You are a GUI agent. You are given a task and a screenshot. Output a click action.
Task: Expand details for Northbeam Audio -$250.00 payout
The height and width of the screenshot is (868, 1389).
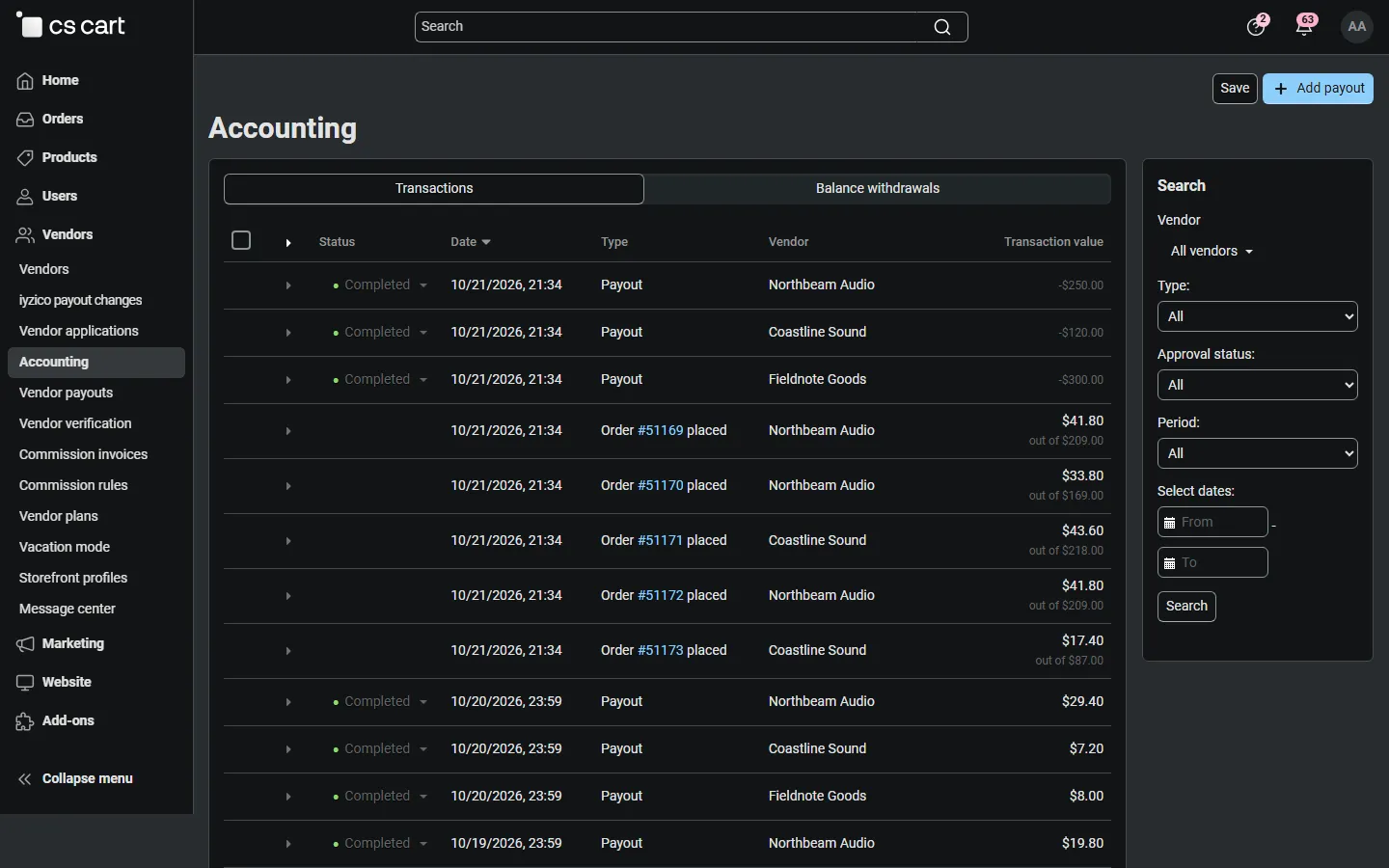288,285
